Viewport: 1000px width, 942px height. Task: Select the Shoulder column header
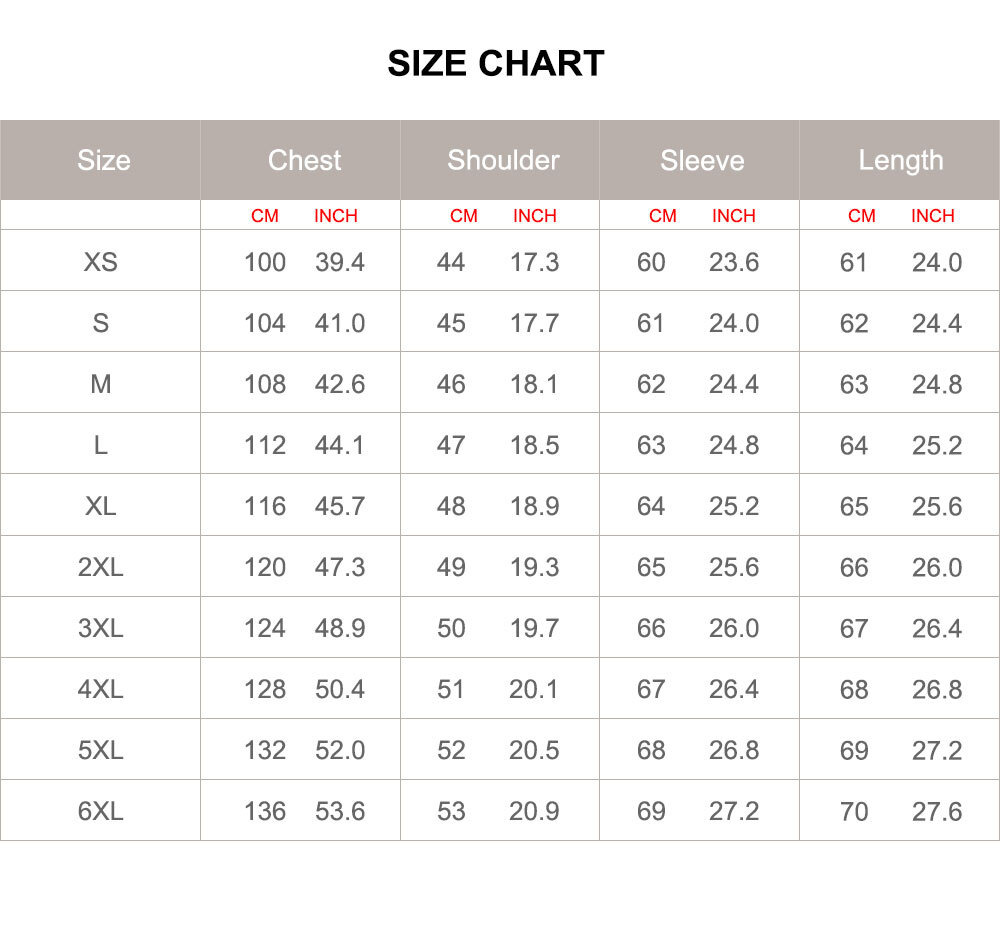tap(503, 160)
